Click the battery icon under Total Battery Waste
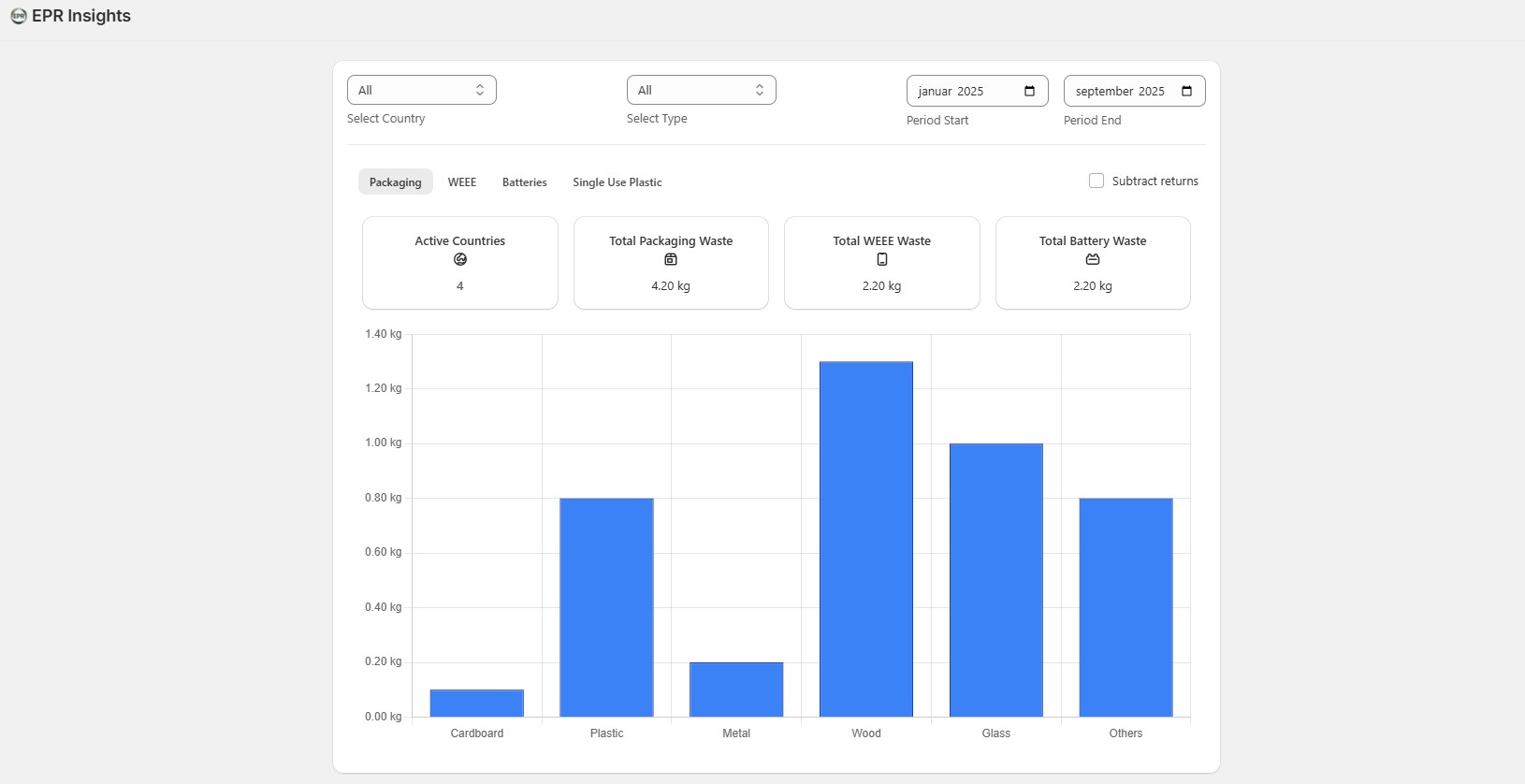Screen dimensions: 1525x784 (x=1093, y=259)
